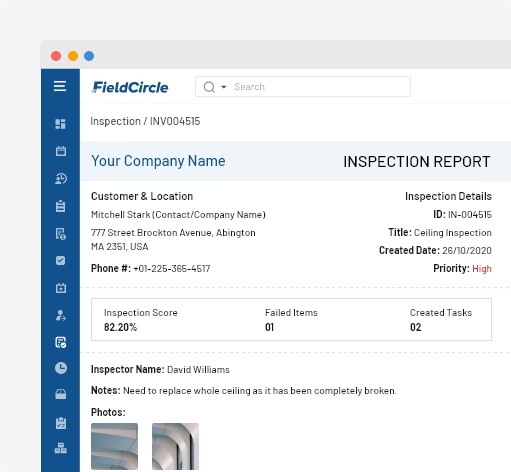Screen dimensions: 511x472
Task: Click the blue window dot
Action: tap(89, 56)
